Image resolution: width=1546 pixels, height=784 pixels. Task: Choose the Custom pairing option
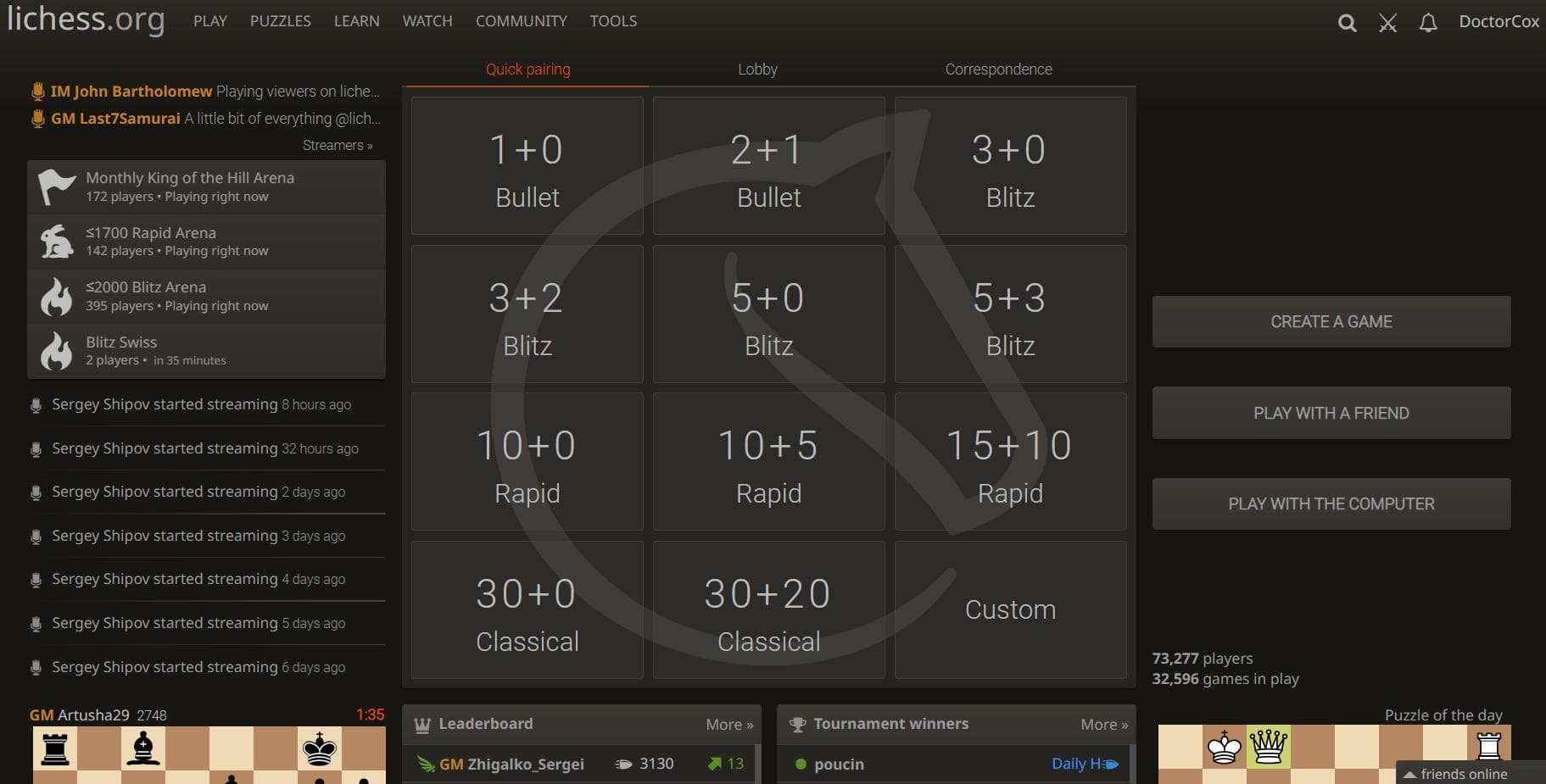[1011, 610]
